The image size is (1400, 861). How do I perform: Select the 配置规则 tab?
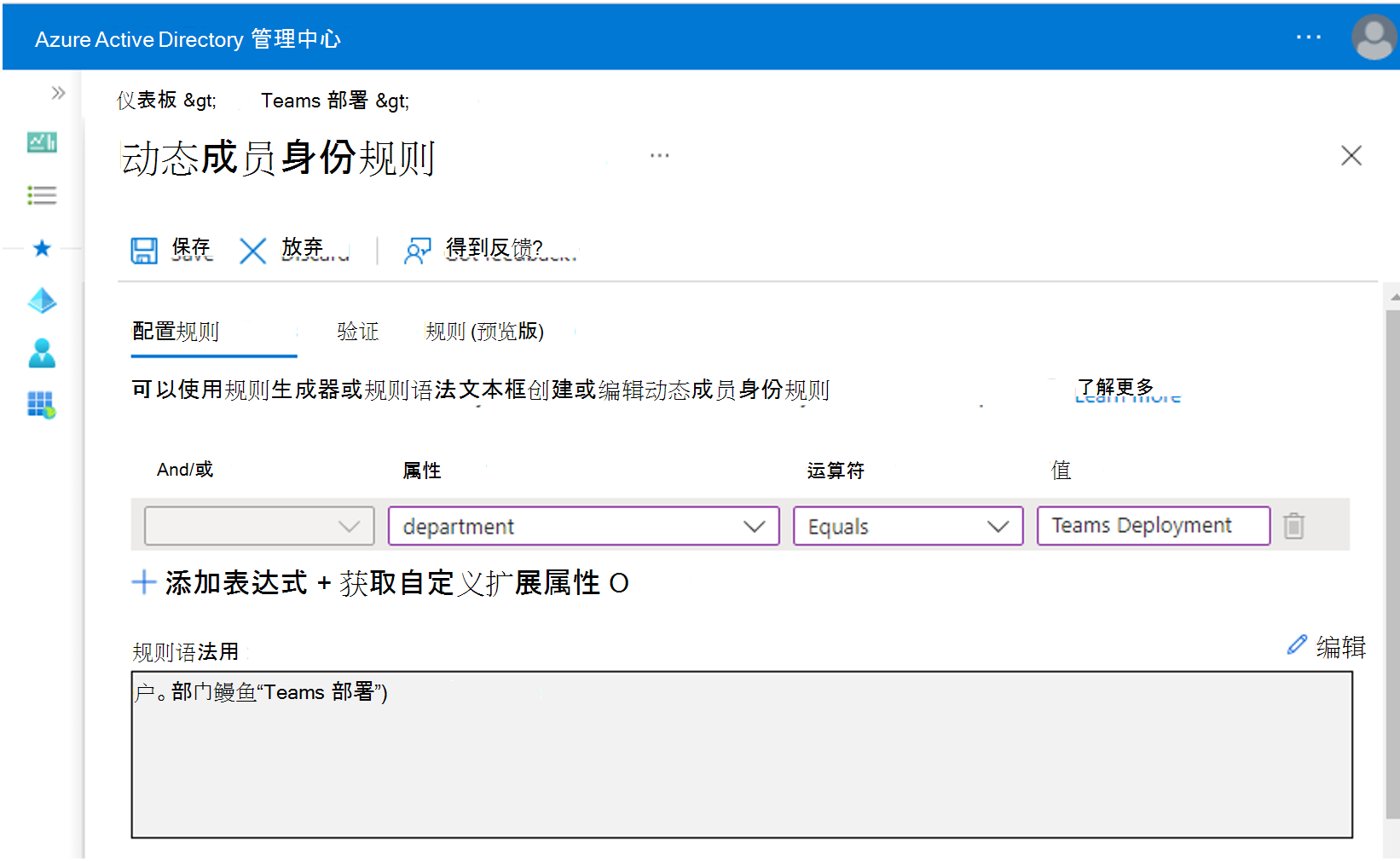click(x=176, y=332)
